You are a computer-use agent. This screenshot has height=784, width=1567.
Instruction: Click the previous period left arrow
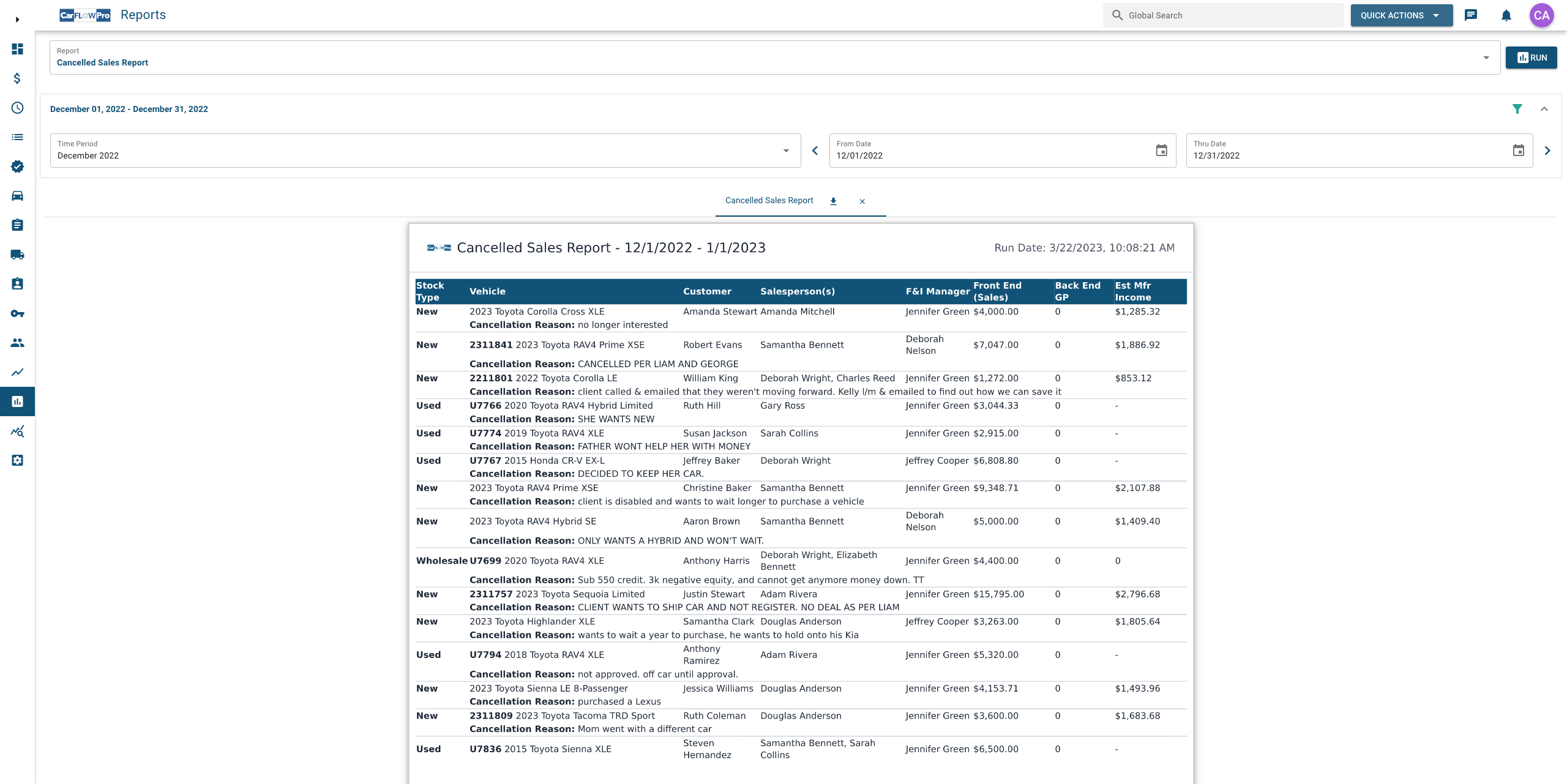click(x=815, y=150)
